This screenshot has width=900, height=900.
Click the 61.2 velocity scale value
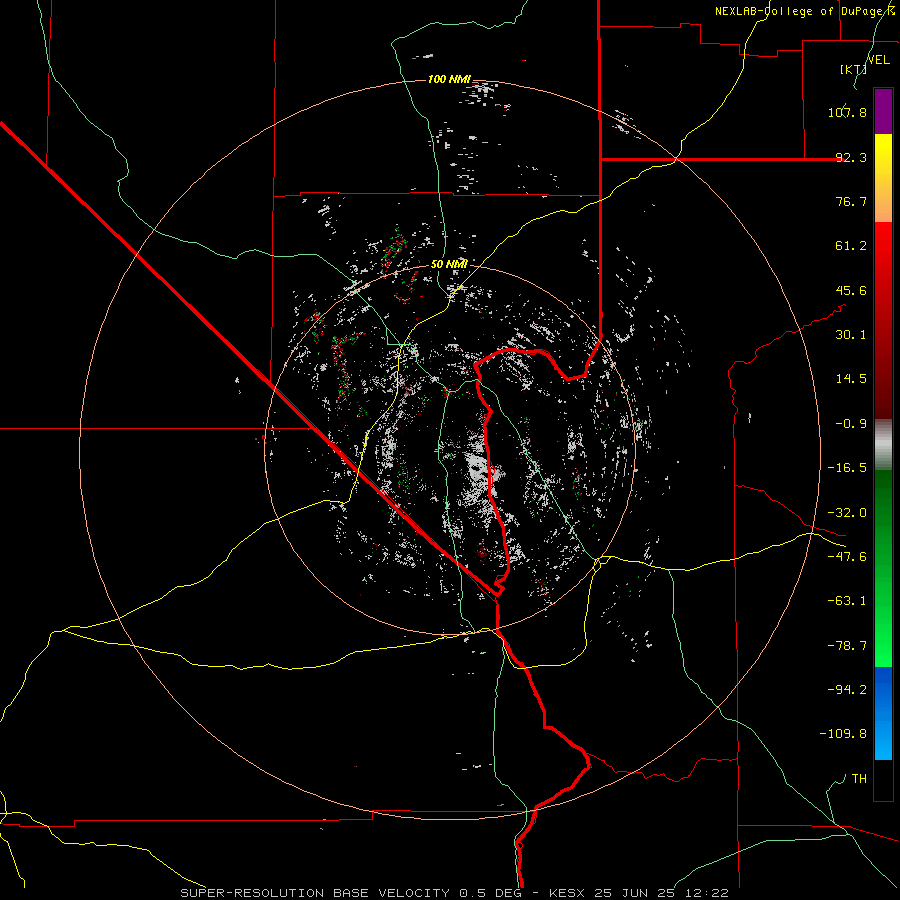(x=851, y=246)
